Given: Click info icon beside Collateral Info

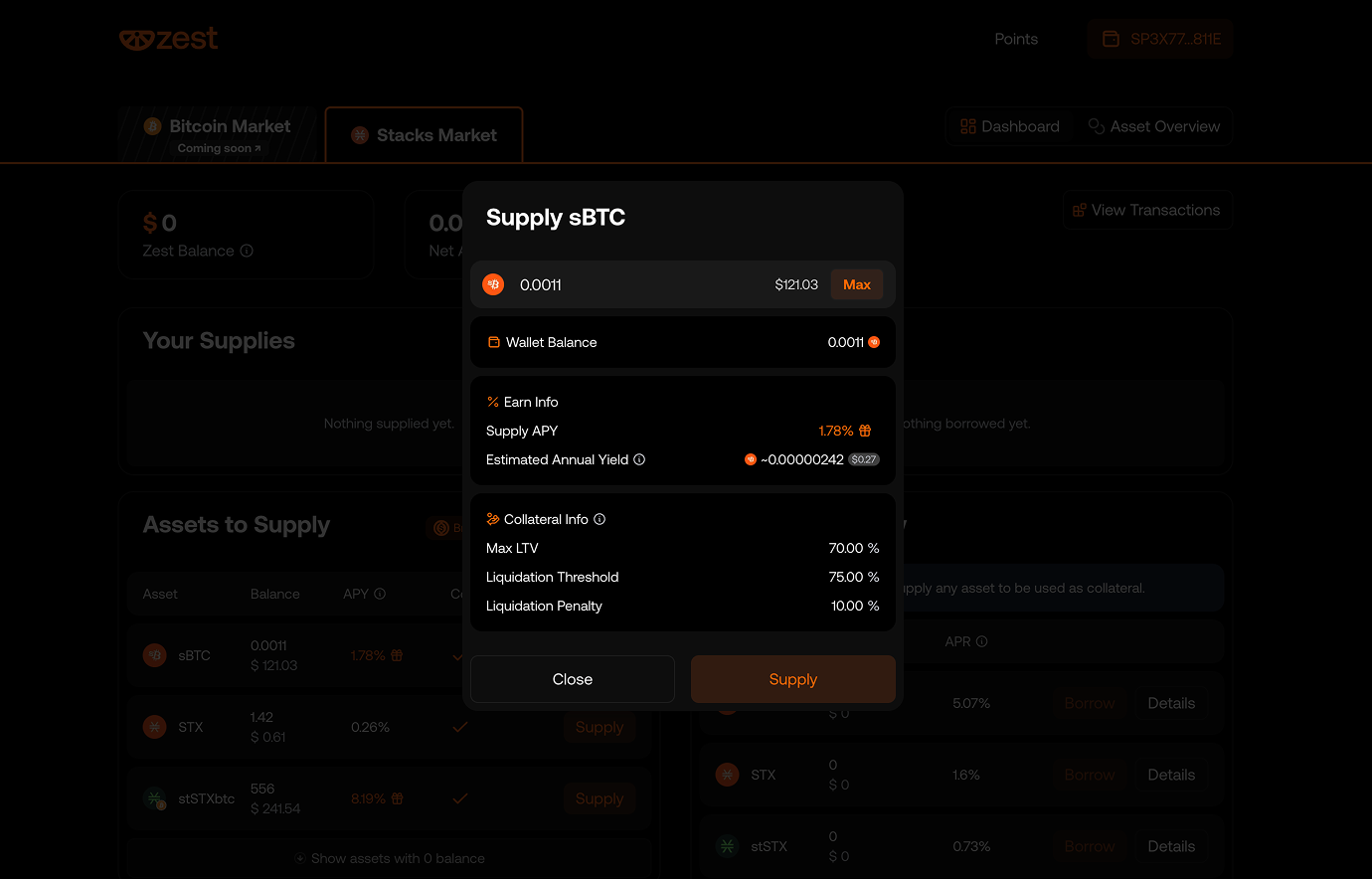Looking at the screenshot, I should (600, 519).
